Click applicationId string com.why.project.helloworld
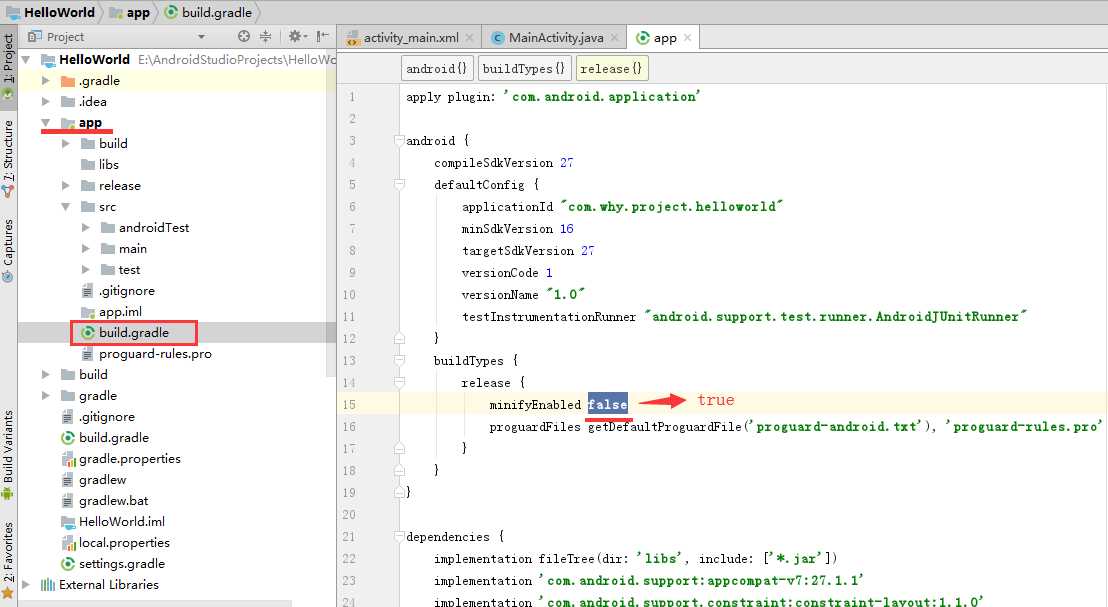1108x607 pixels. 672,206
